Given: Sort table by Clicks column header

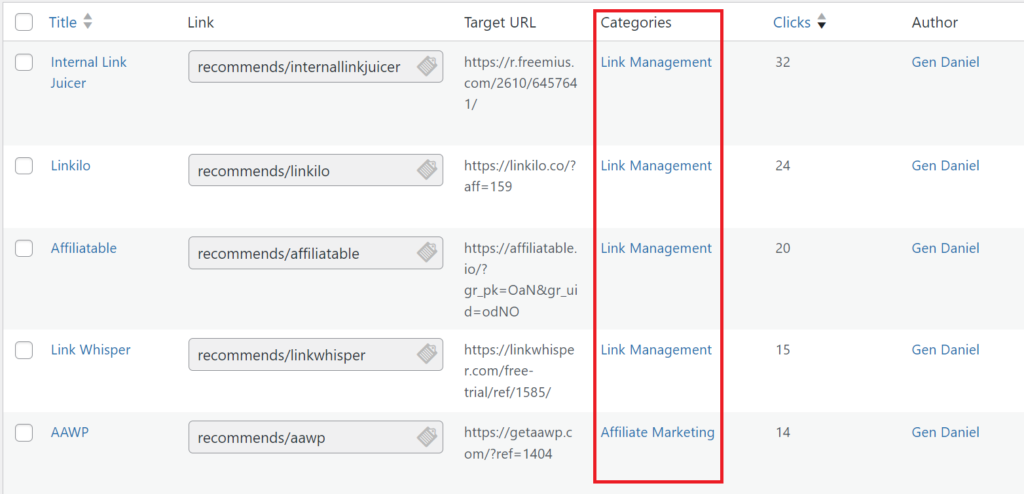Looking at the screenshot, I should pyautogui.click(x=792, y=22).
